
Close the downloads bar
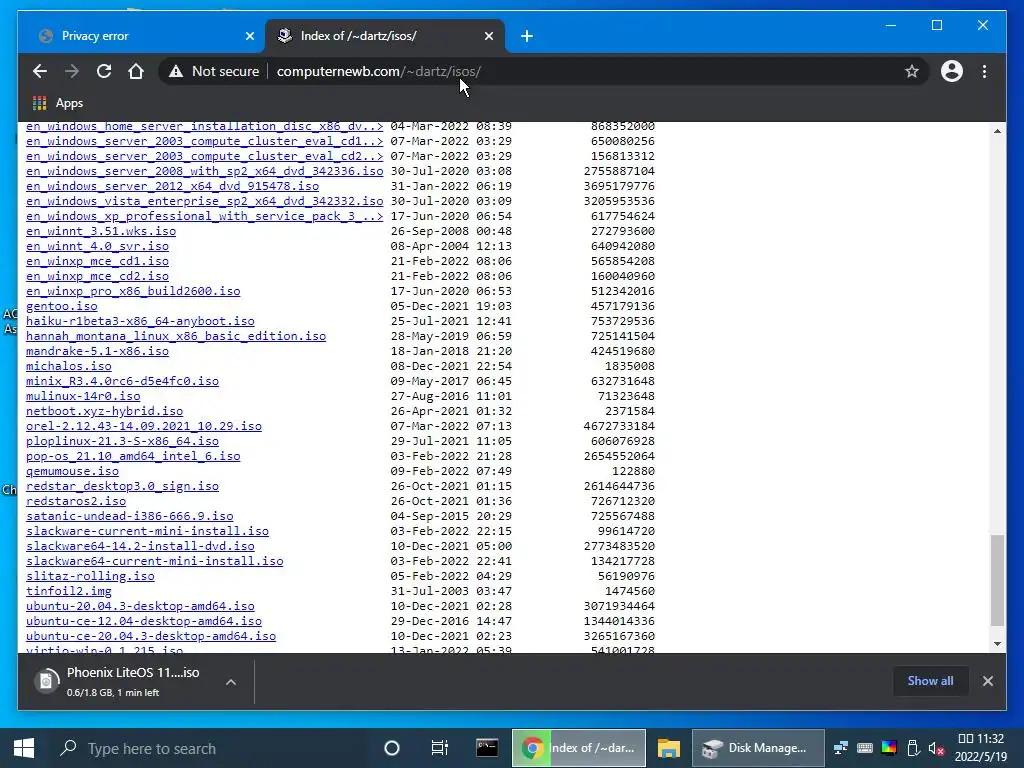pos(987,681)
